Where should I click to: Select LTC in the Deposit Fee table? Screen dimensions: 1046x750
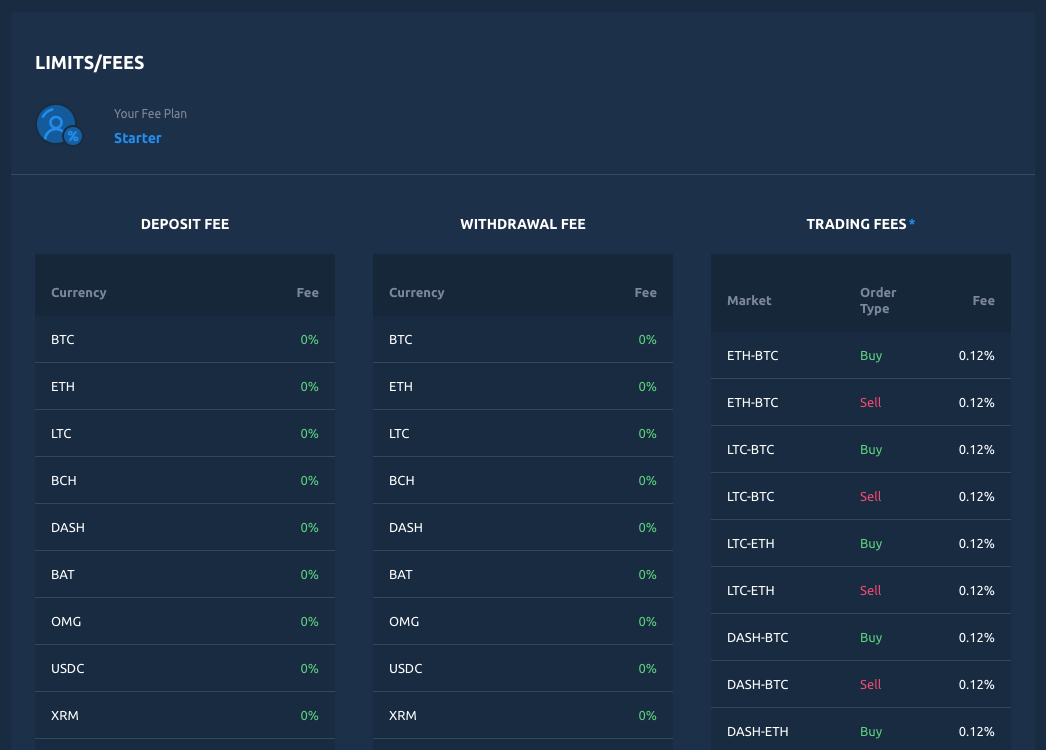(x=61, y=434)
